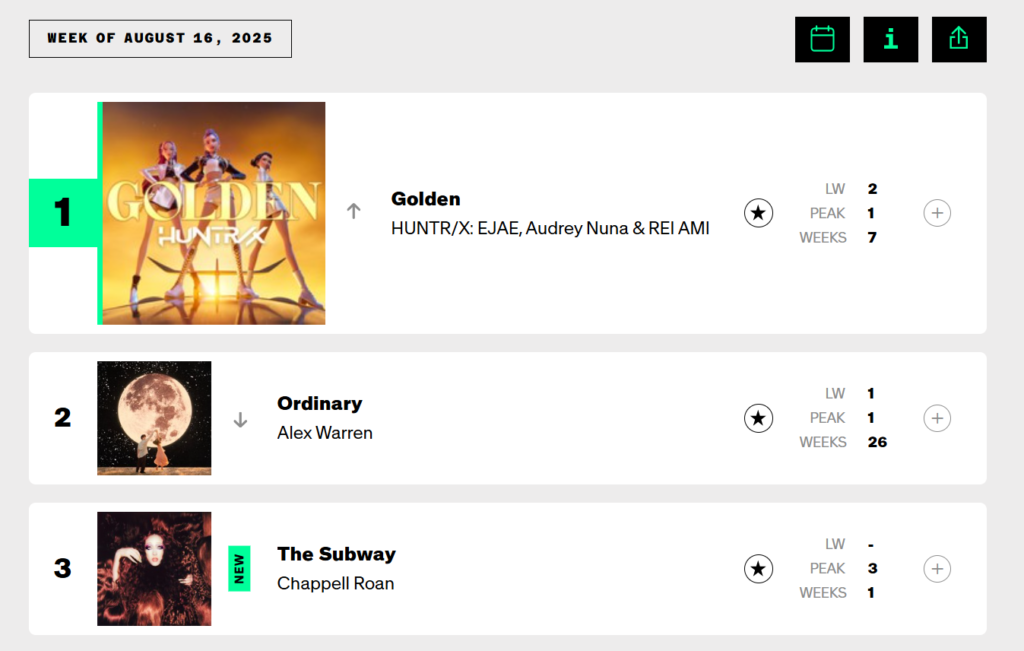Click The Subway cover thumbnail

tap(154, 569)
